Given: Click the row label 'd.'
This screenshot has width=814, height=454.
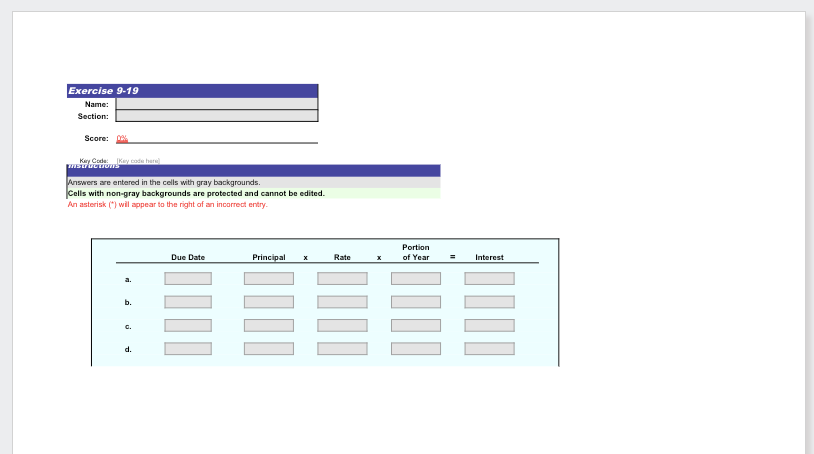Looking at the screenshot, I should click(x=128, y=349).
